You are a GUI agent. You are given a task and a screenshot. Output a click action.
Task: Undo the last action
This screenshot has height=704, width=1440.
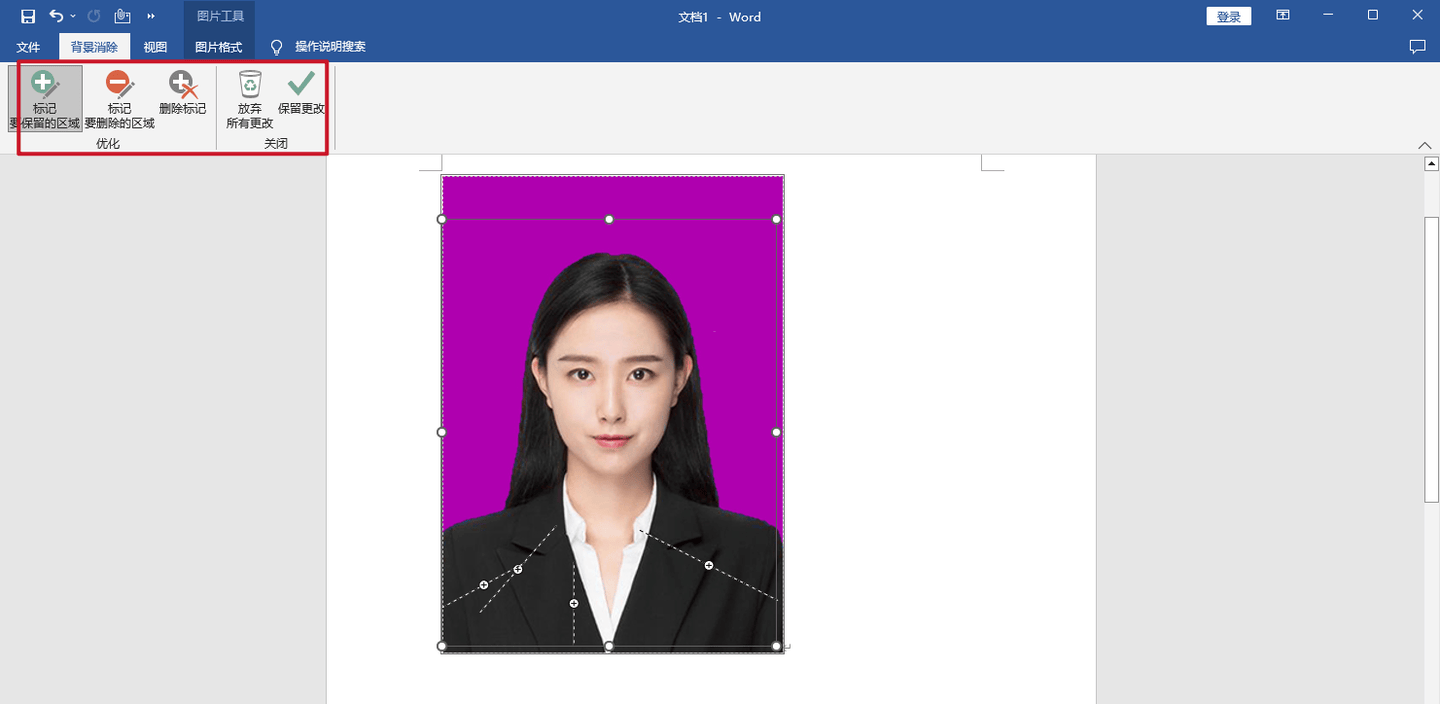(56, 16)
